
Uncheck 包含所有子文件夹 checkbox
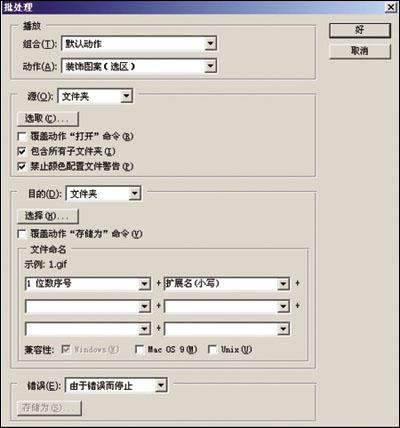[22, 152]
